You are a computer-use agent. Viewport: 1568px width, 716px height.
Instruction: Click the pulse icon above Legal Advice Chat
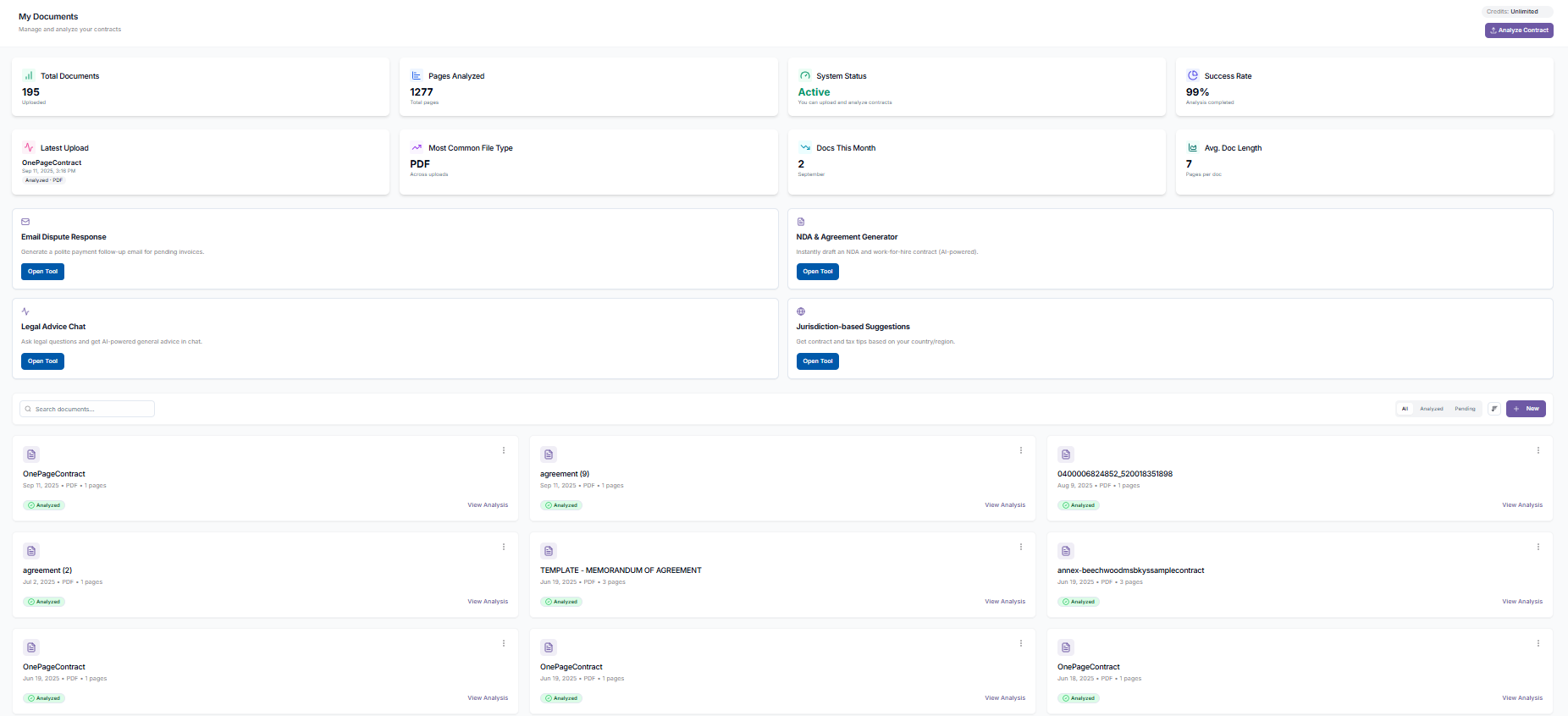pos(25,311)
